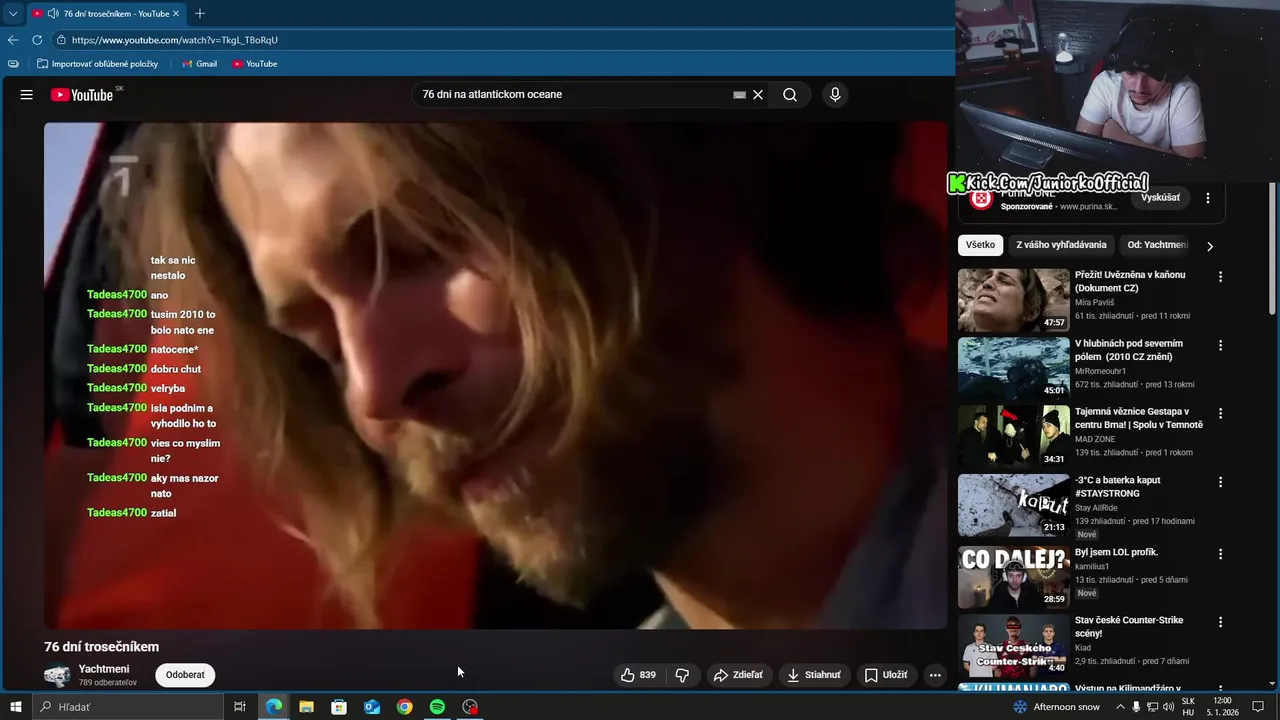Open Tajemná věznice Gestapa video thumbnail
1280x720 pixels.
coord(1013,436)
